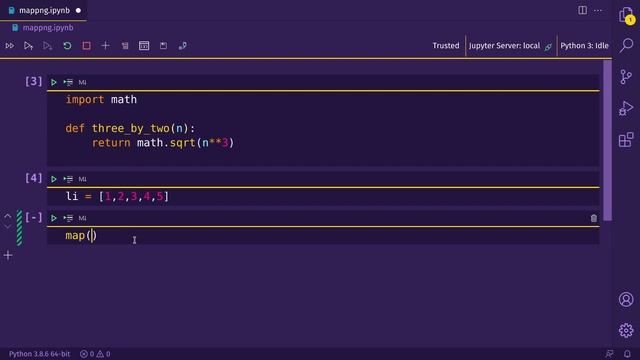Open Accounts menu in activity bar
Screen dimensions: 640x360
(x=626, y=300)
